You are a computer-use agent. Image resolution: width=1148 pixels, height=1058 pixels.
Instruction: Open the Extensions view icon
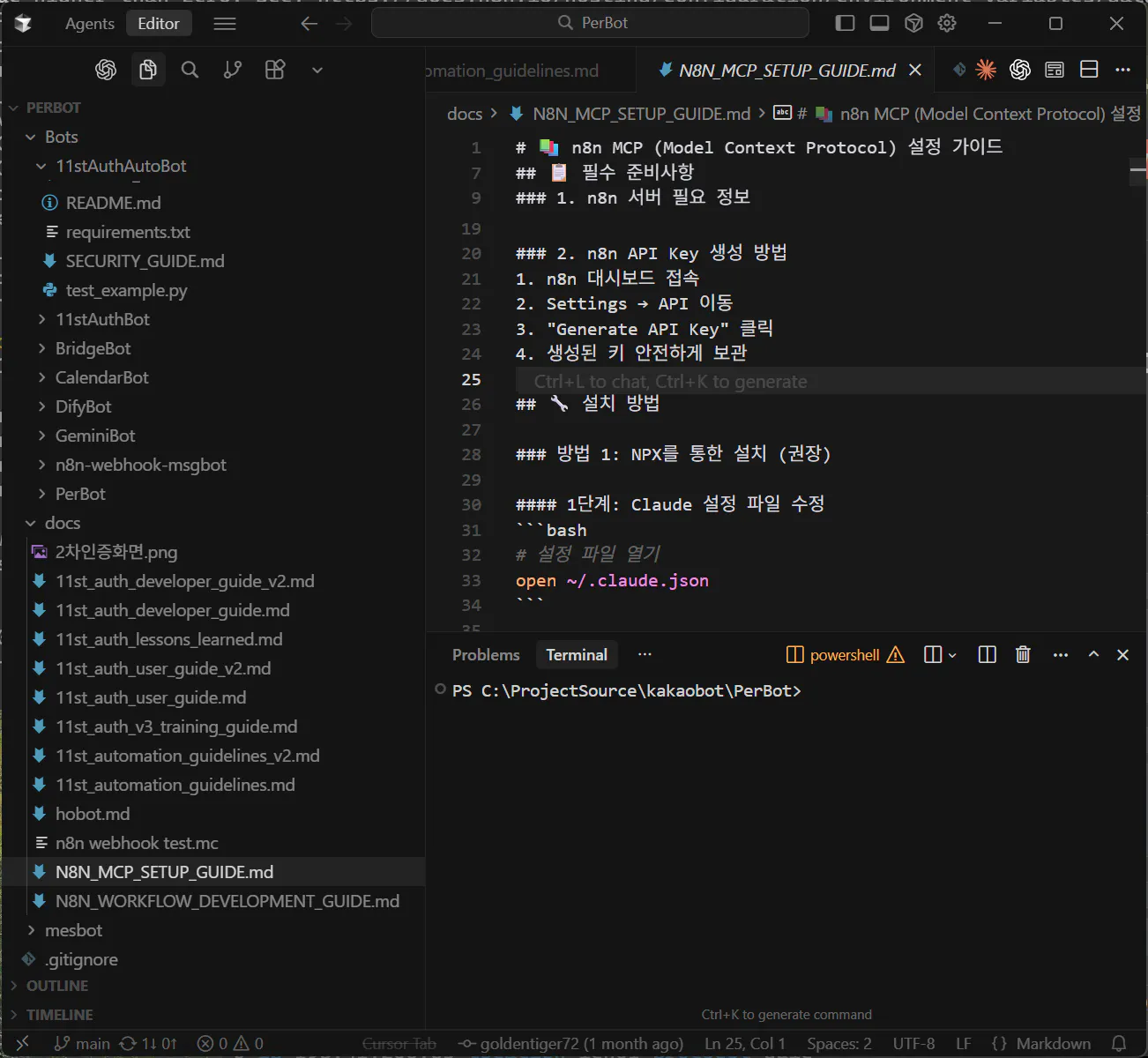[x=275, y=70]
